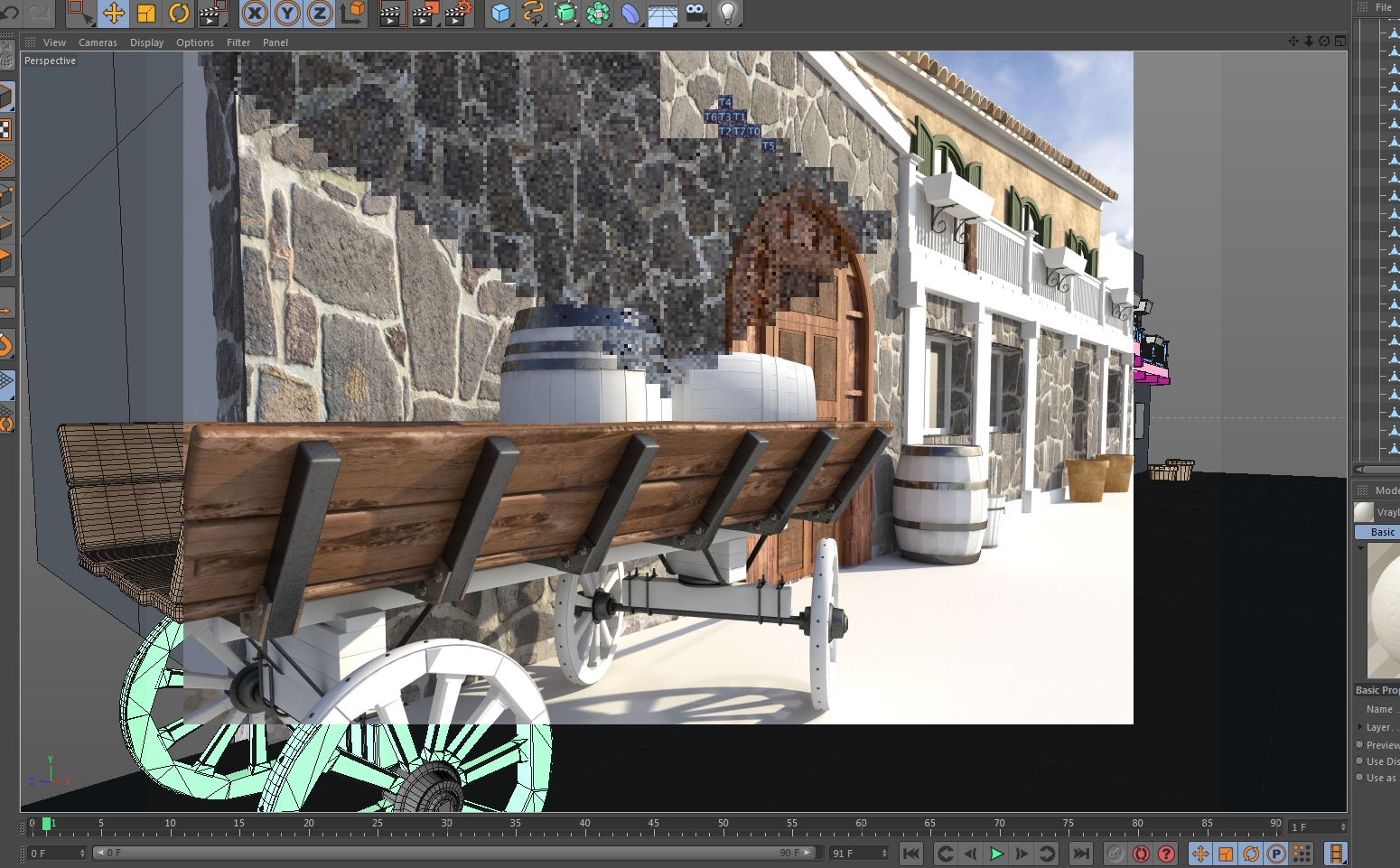
Task: Add a camera object
Action: point(695,13)
